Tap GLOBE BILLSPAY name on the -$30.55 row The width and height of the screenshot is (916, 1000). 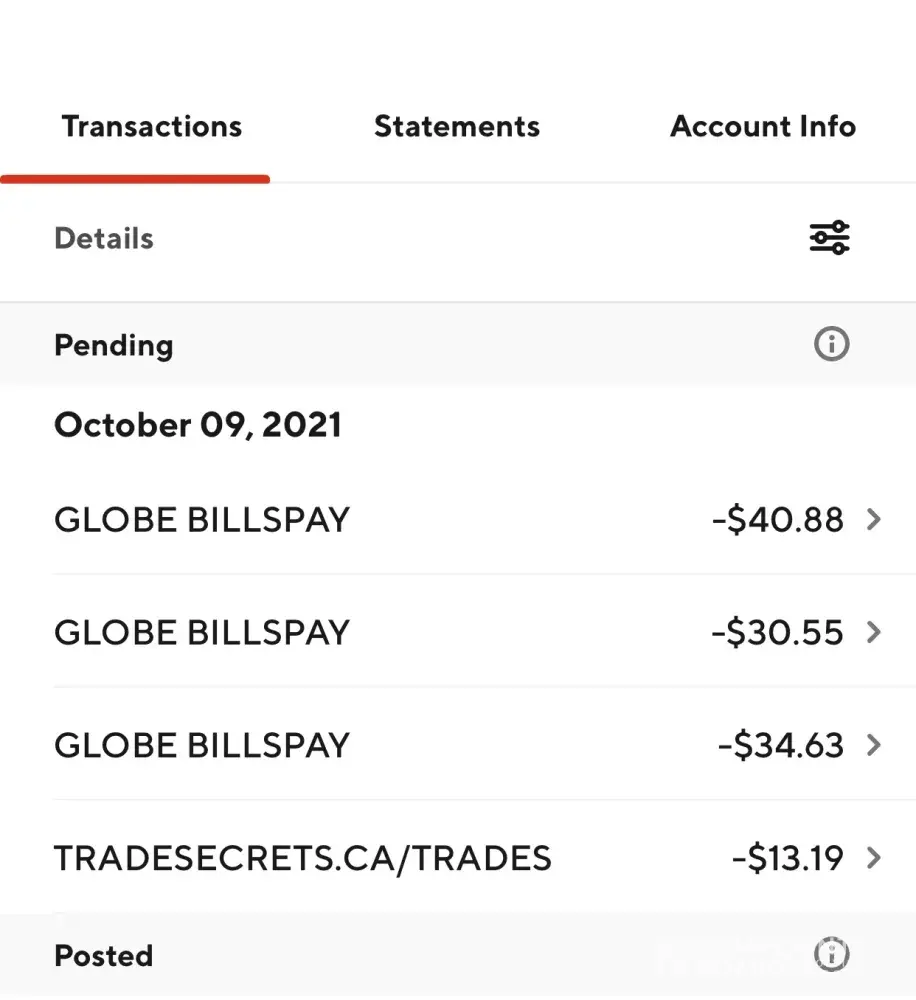(202, 632)
